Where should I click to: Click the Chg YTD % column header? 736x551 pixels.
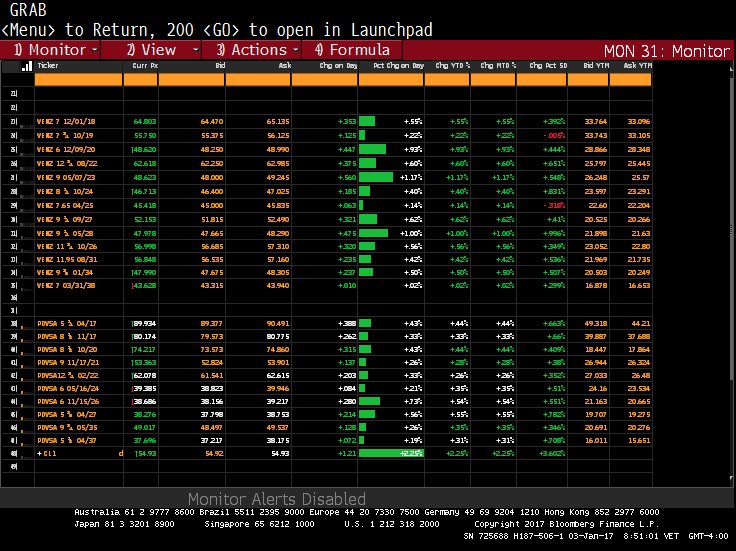pyautogui.click(x=452, y=66)
